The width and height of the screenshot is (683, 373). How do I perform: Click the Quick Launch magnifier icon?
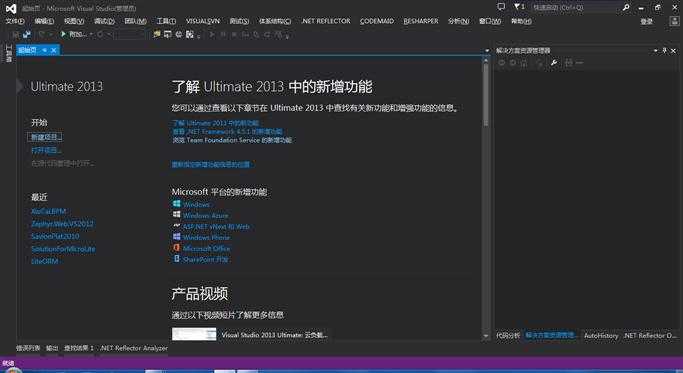coord(626,7)
